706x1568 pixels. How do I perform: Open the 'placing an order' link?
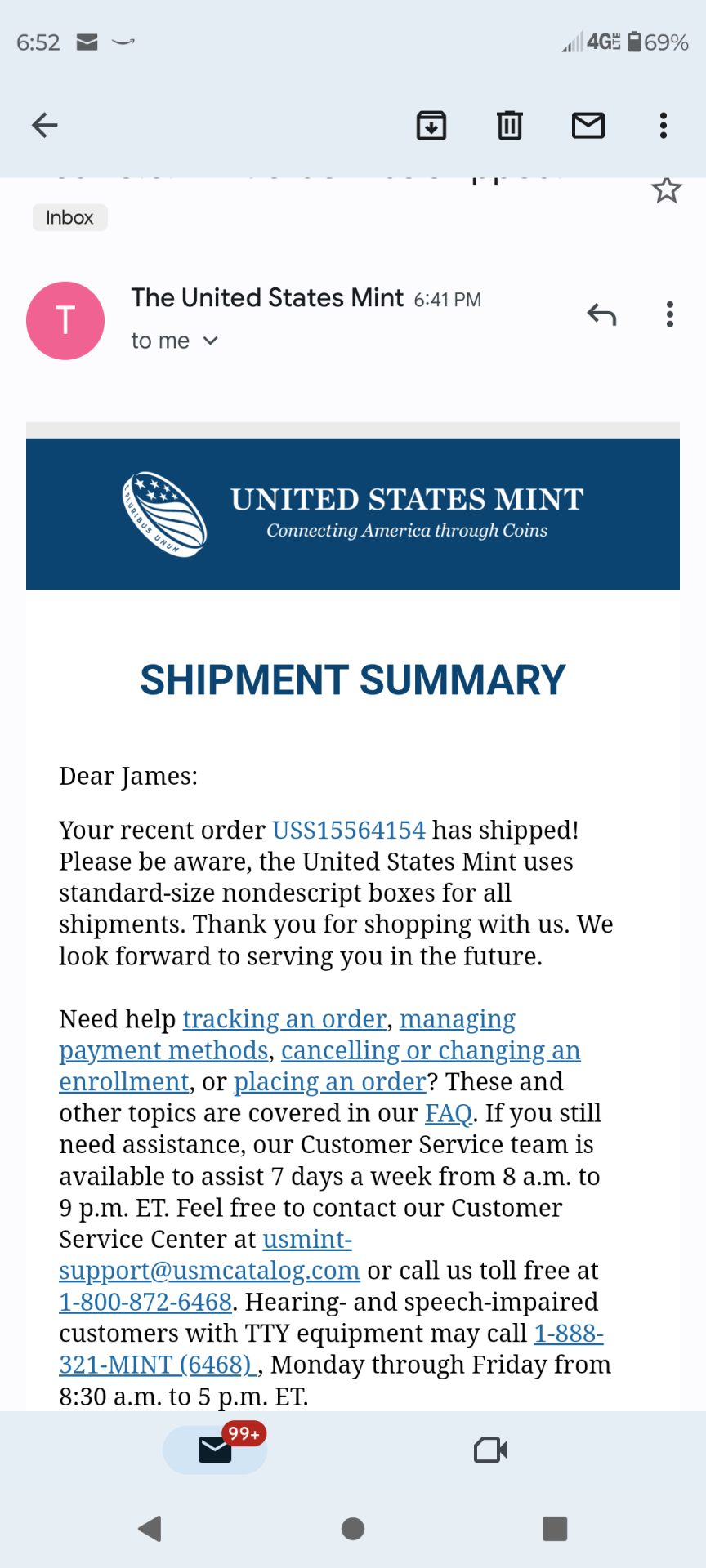[x=330, y=1082]
